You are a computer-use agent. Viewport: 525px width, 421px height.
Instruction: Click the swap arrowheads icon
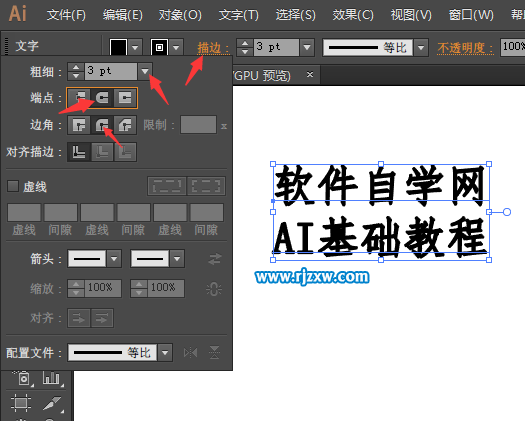(215, 259)
